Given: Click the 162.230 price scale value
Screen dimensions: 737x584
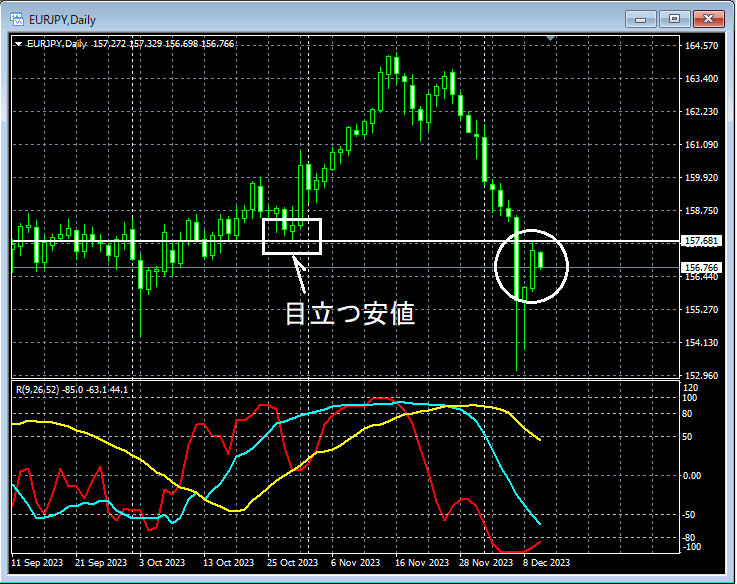Looking at the screenshot, I should (701, 111).
